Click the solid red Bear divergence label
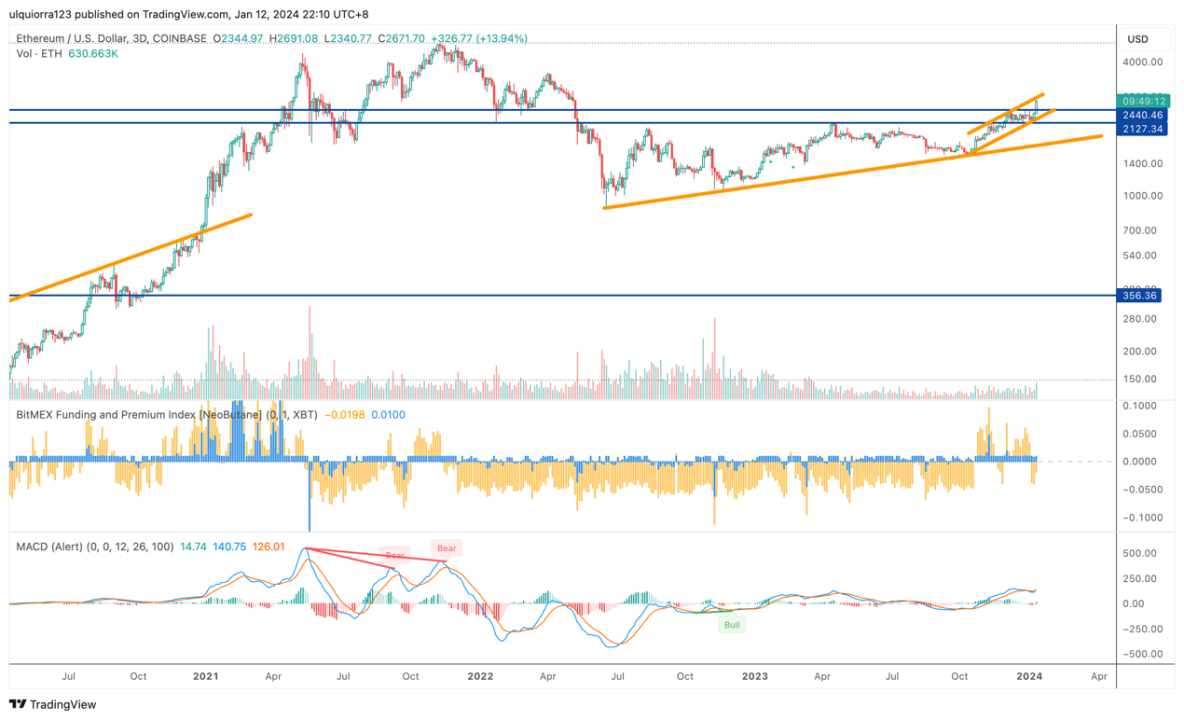 tap(446, 548)
